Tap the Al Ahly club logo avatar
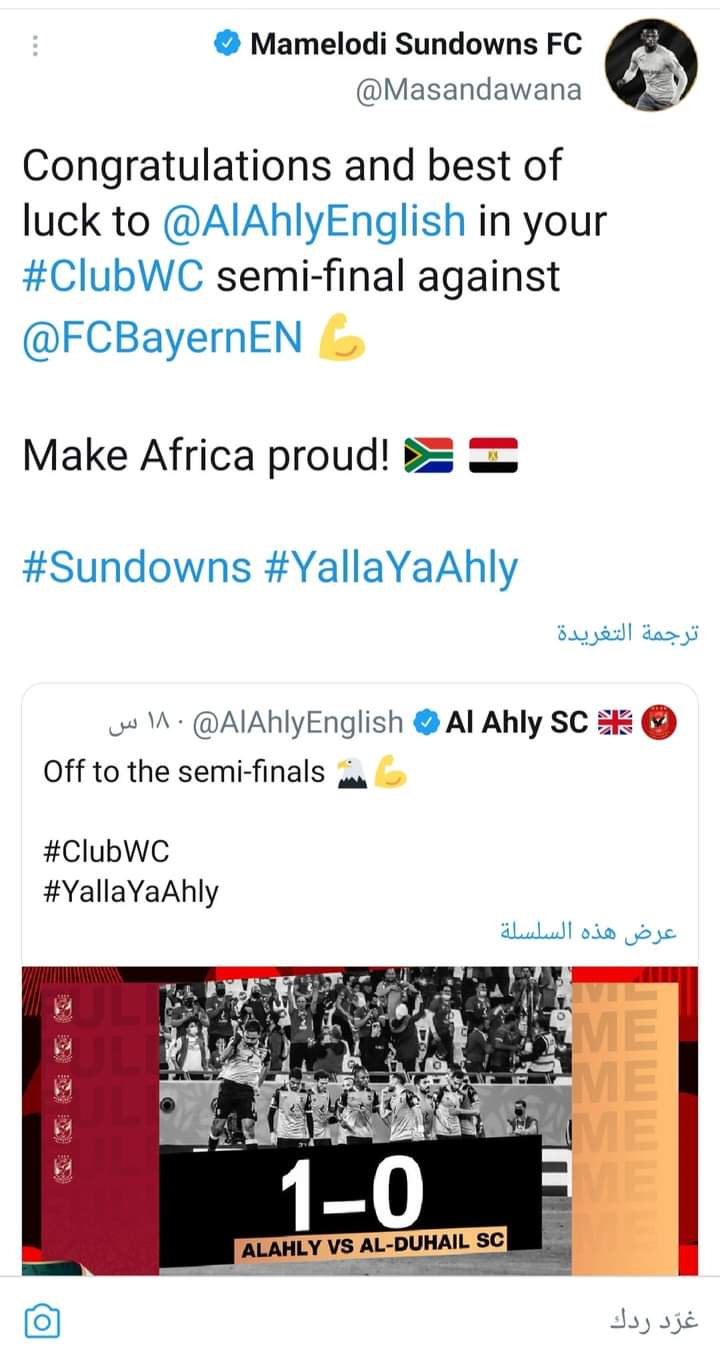720x1353 pixels. pyautogui.click(x=661, y=721)
